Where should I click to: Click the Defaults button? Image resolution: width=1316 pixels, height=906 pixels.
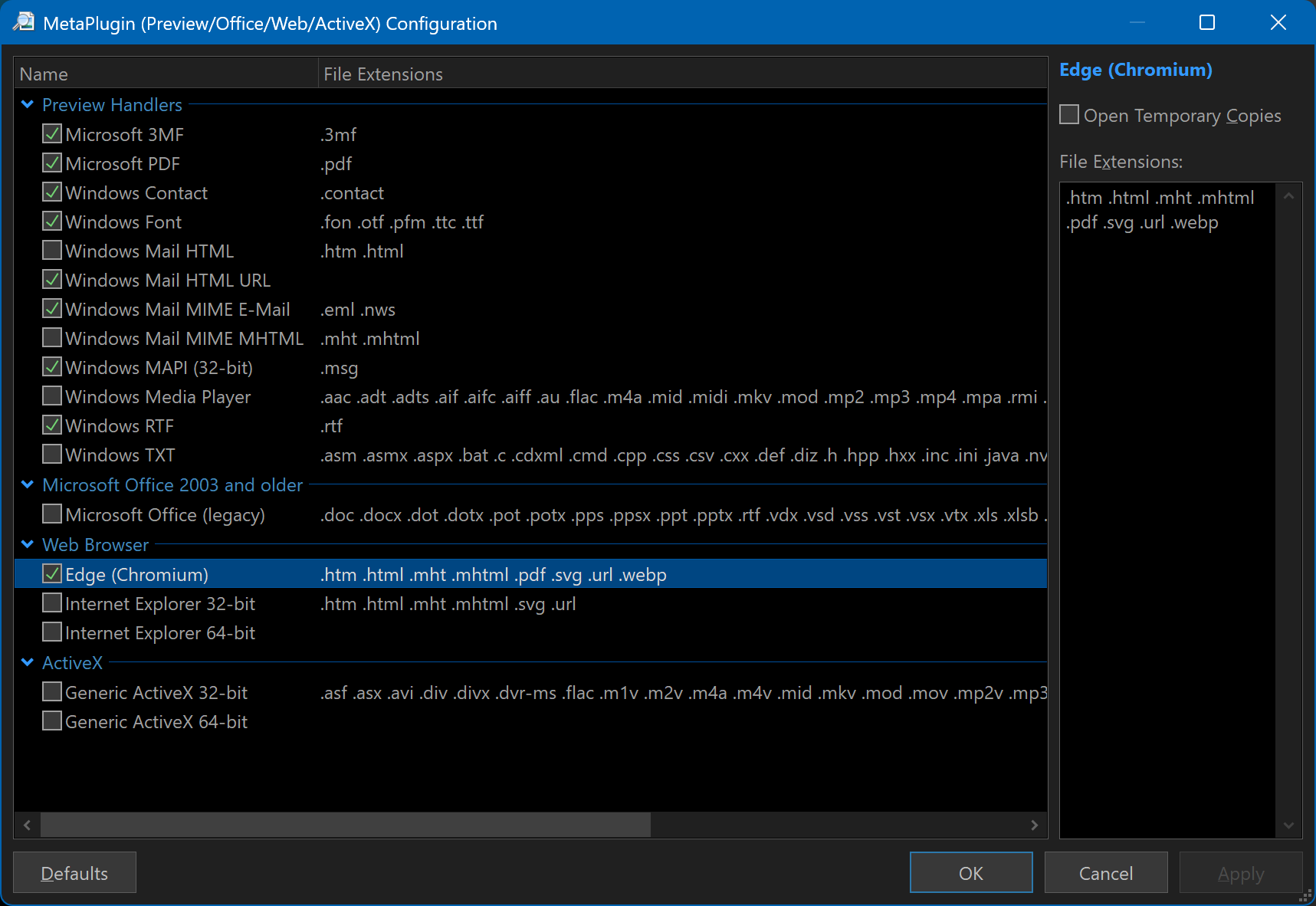click(74, 873)
